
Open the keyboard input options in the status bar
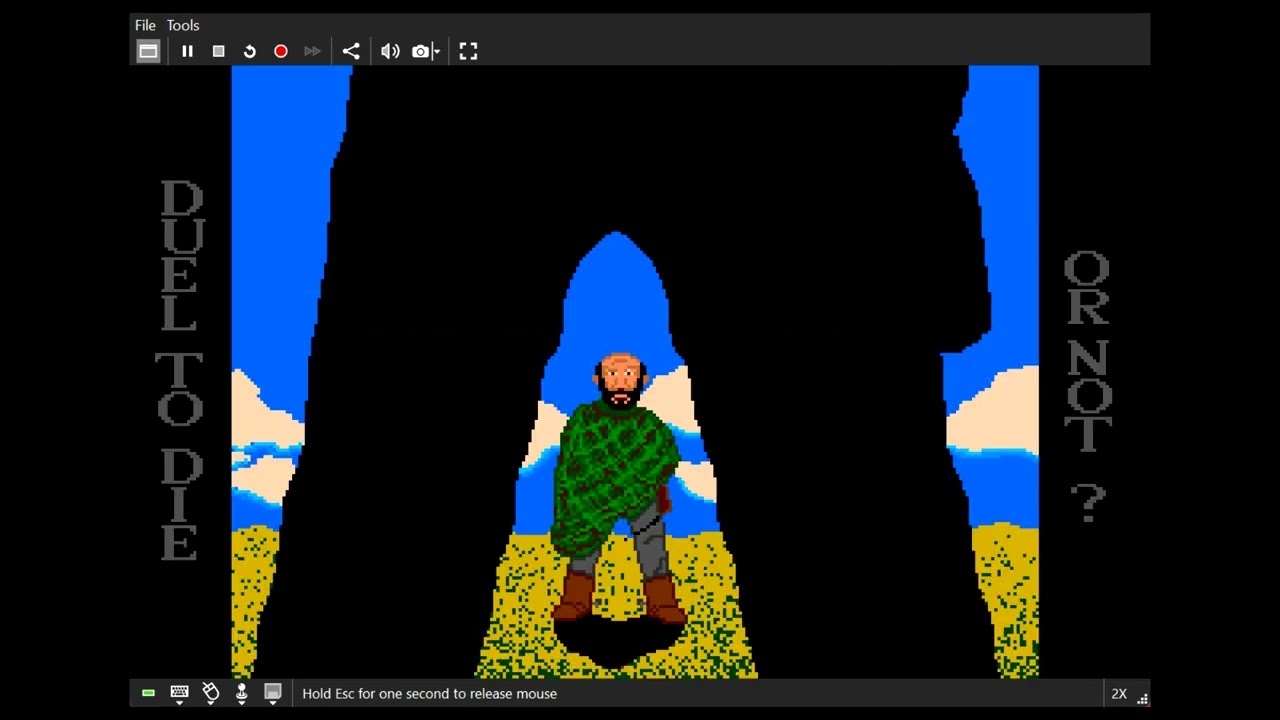179,693
